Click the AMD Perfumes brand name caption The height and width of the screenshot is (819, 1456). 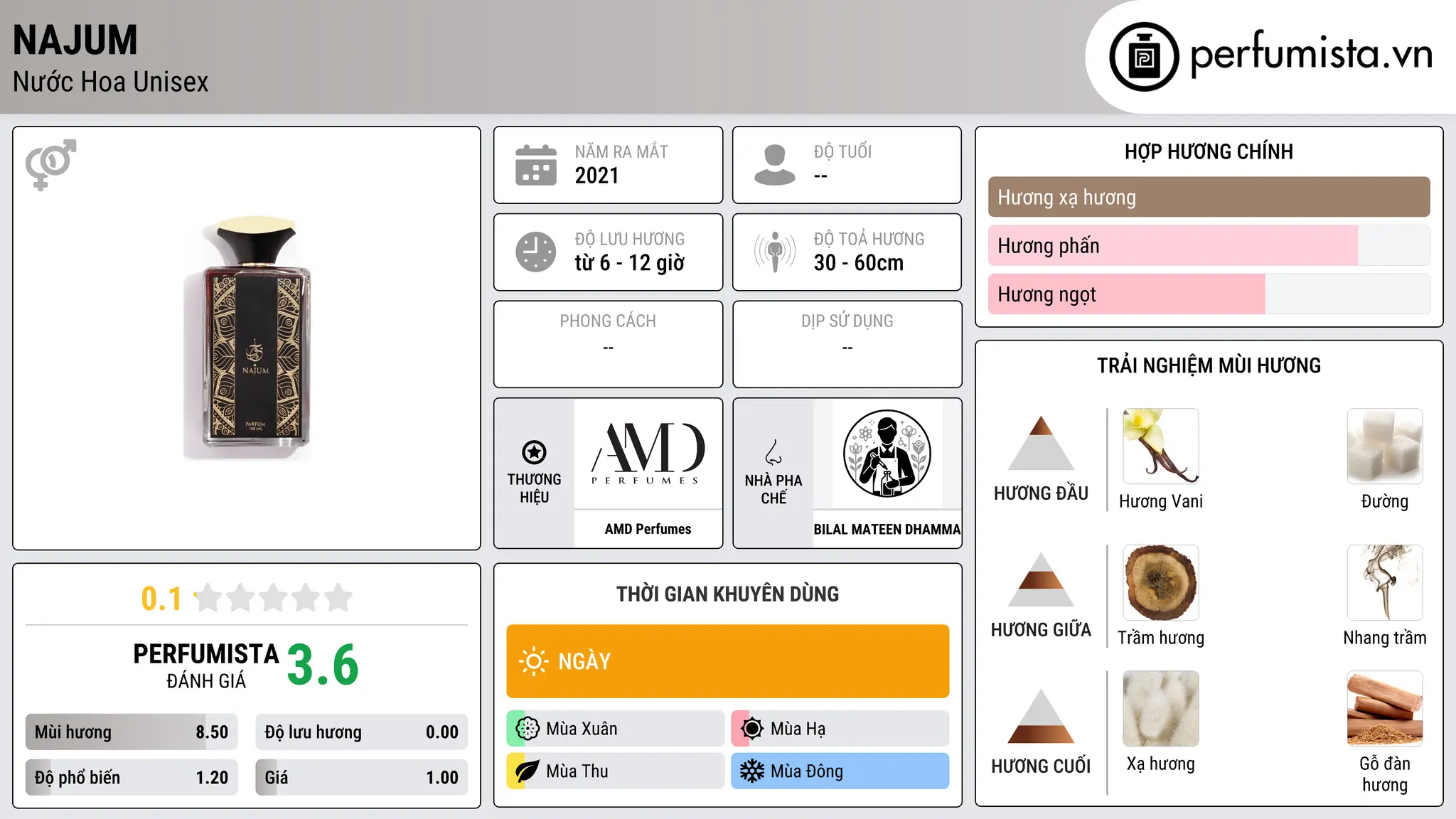648,529
